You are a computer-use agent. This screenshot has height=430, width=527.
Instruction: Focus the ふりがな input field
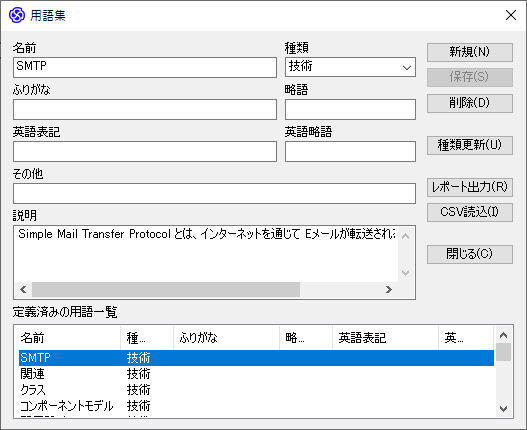(145, 109)
